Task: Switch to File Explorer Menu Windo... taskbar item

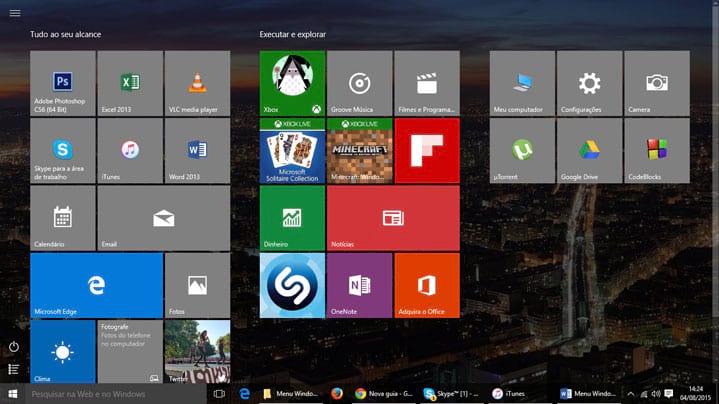Action: tap(292, 394)
